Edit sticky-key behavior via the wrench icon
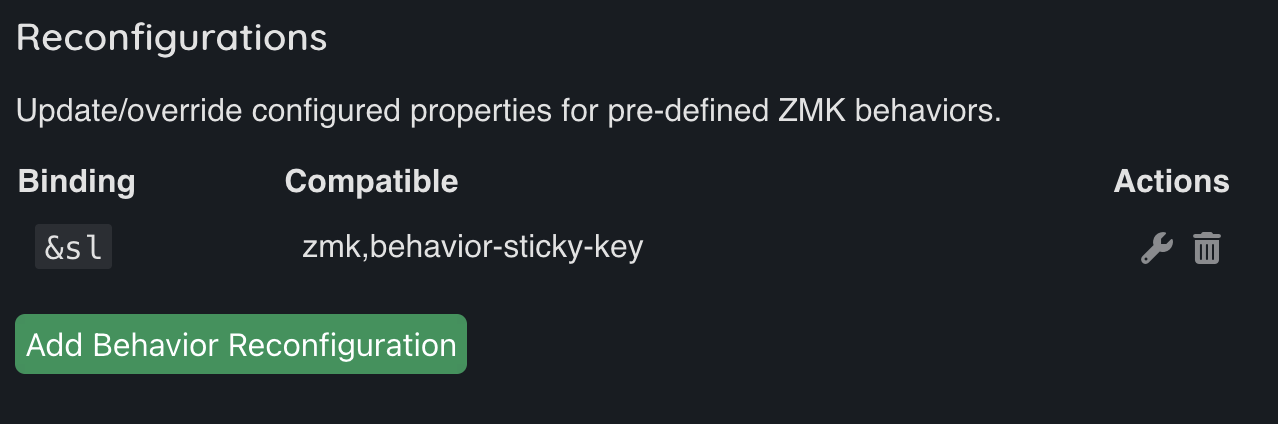This screenshot has height=424, width=1278. coord(1156,248)
